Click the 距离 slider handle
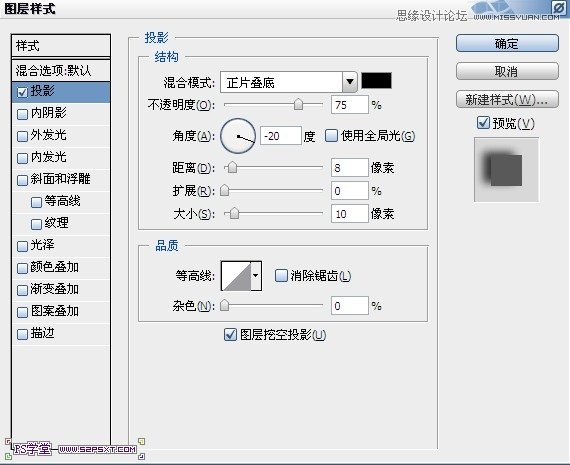Screen dimensions: 570x465 click(232, 167)
